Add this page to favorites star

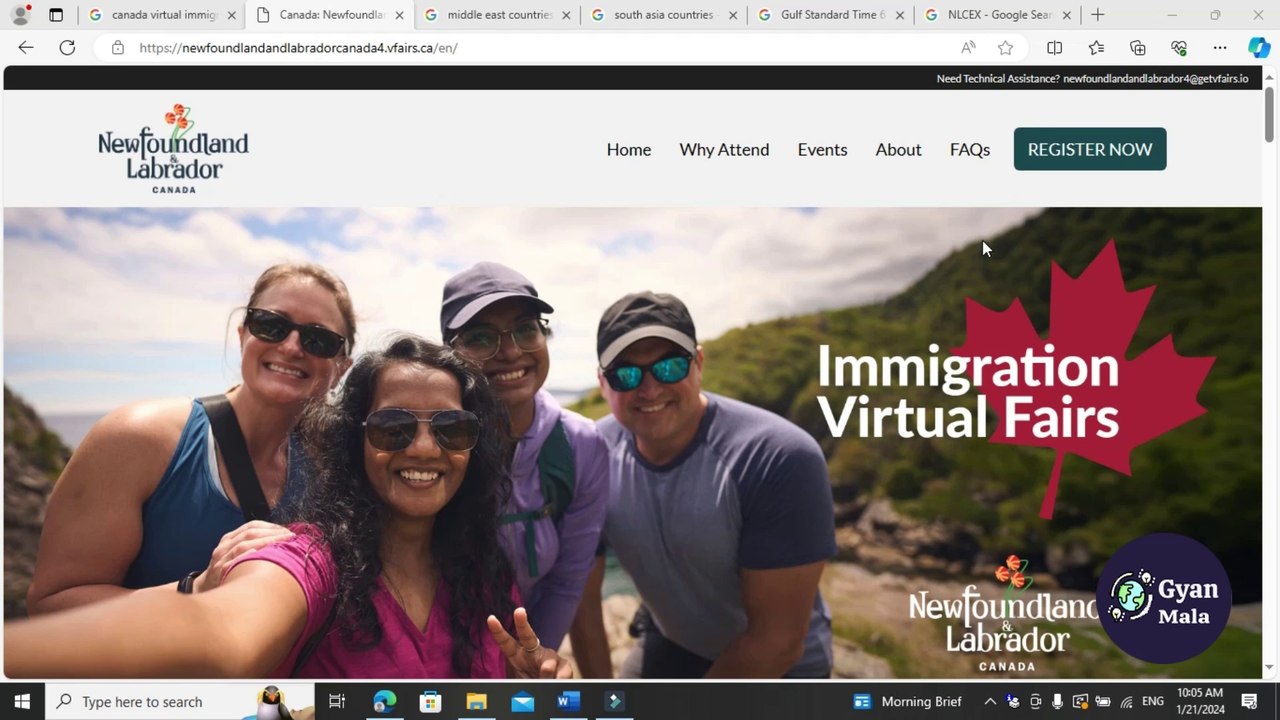[1005, 48]
